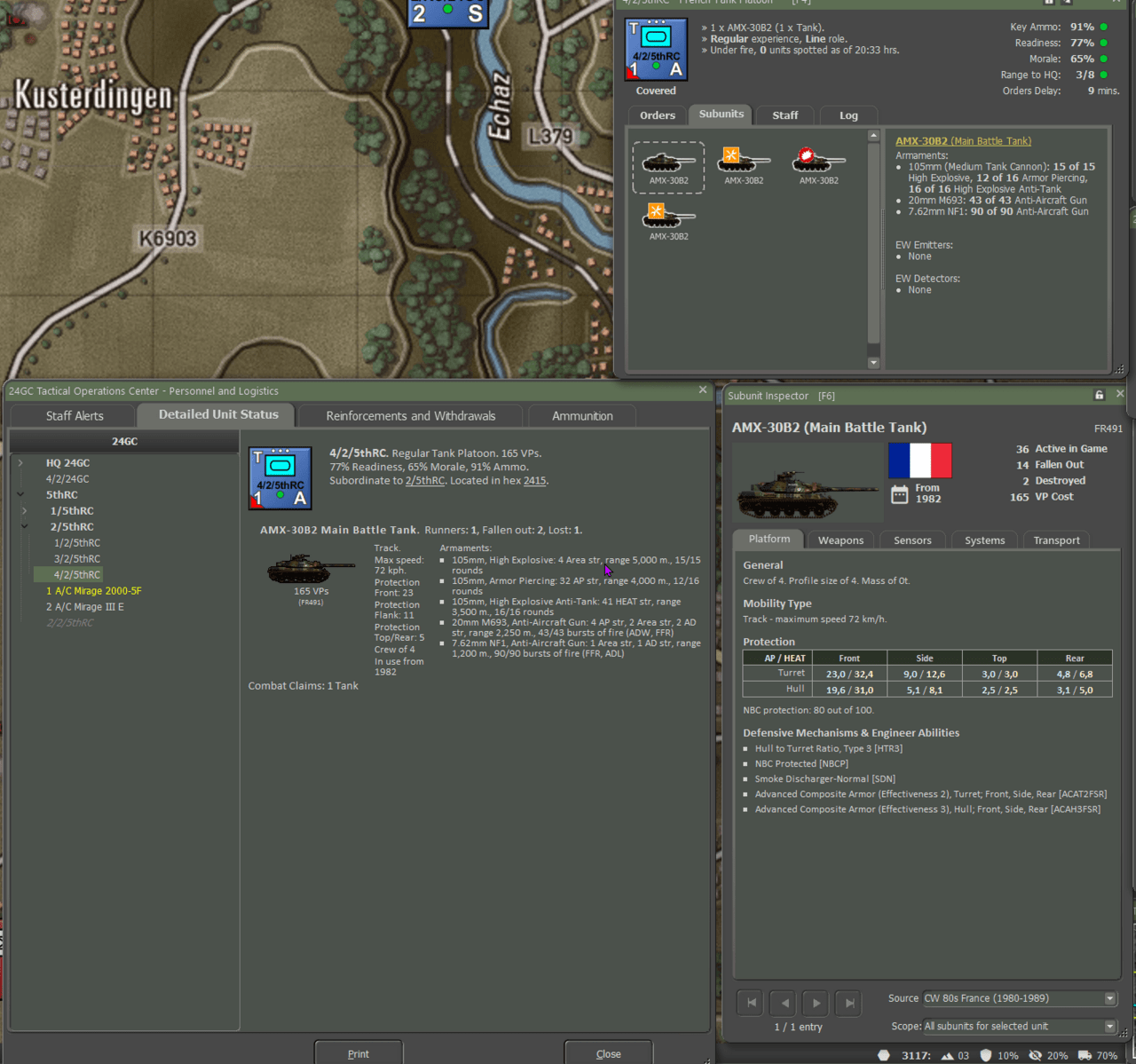Click the French flag in Subunit Inspector
Screen dimensions: 1136x1064
click(919, 461)
